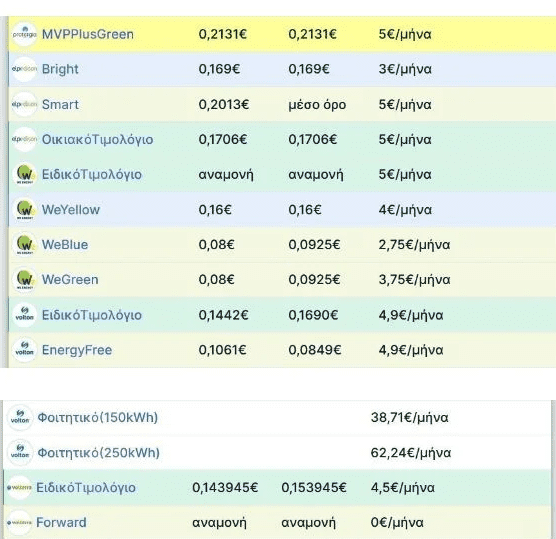Click the 62,24€/μήνα value for Φοιτητικό(250kWh)

[x=411, y=453]
